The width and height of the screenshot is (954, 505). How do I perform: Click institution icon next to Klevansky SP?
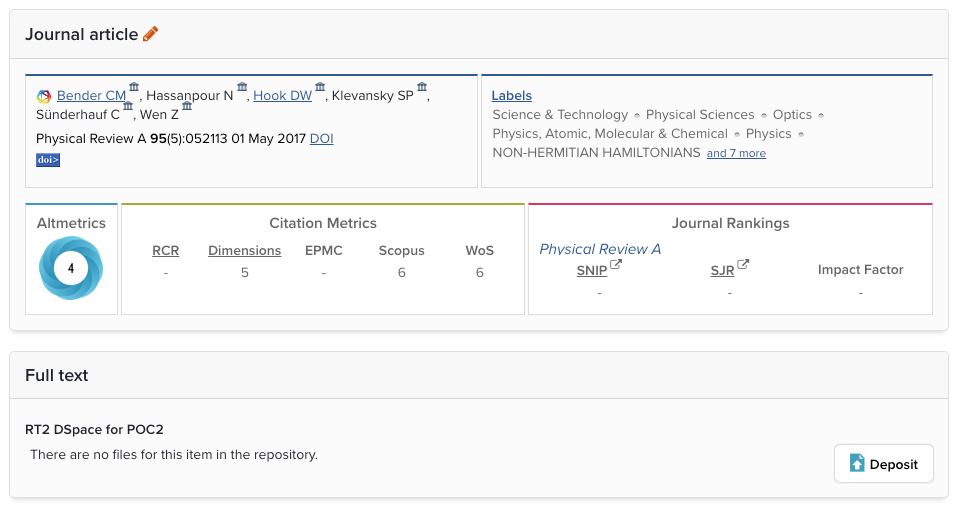pos(422,88)
